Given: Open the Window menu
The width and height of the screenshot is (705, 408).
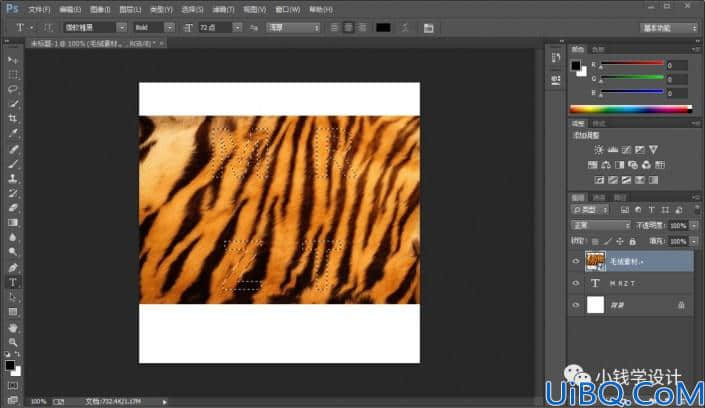Looking at the screenshot, I should tap(288, 9).
